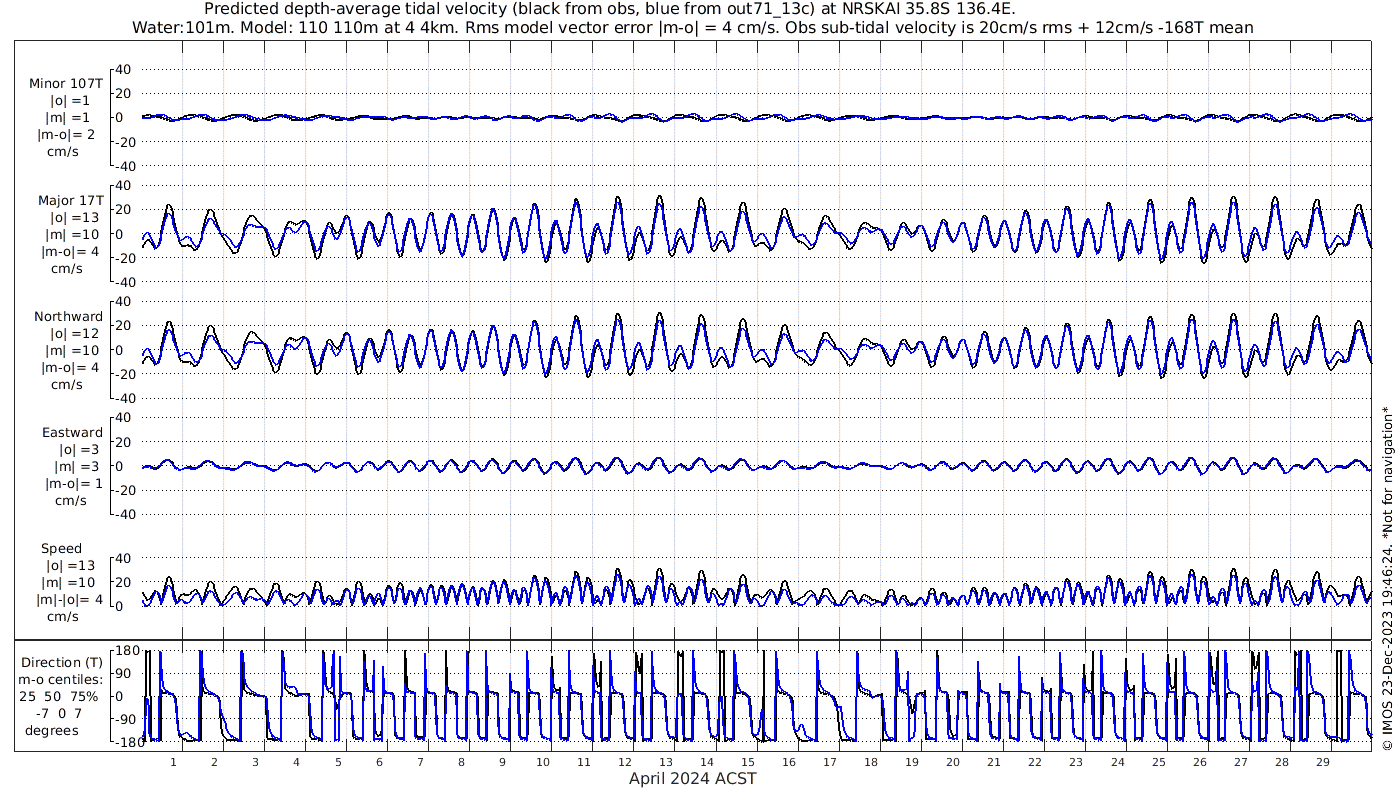Viewport: 1400px width, 800px height.
Task: Click the 'April 2024 ACST' axis title
Action: pyautogui.click(x=692, y=779)
